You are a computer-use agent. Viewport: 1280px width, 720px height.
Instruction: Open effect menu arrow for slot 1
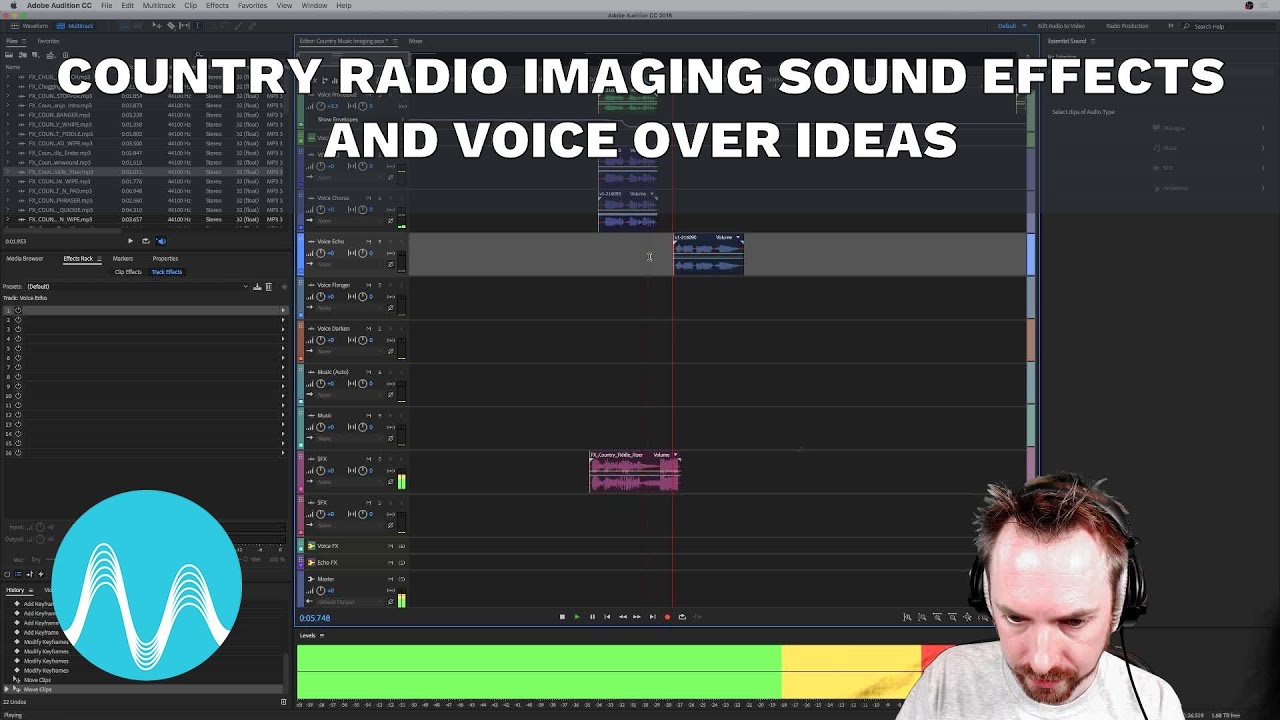click(x=282, y=311)
